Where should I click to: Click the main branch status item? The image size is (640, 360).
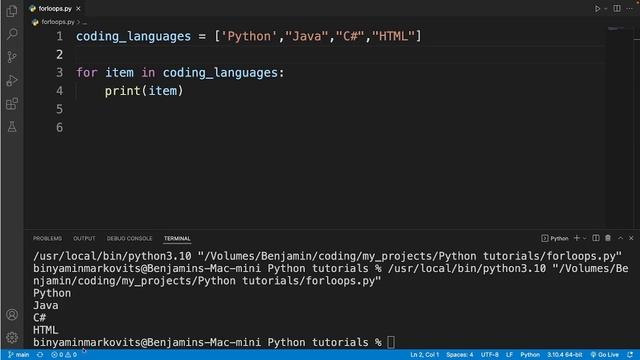18,355
